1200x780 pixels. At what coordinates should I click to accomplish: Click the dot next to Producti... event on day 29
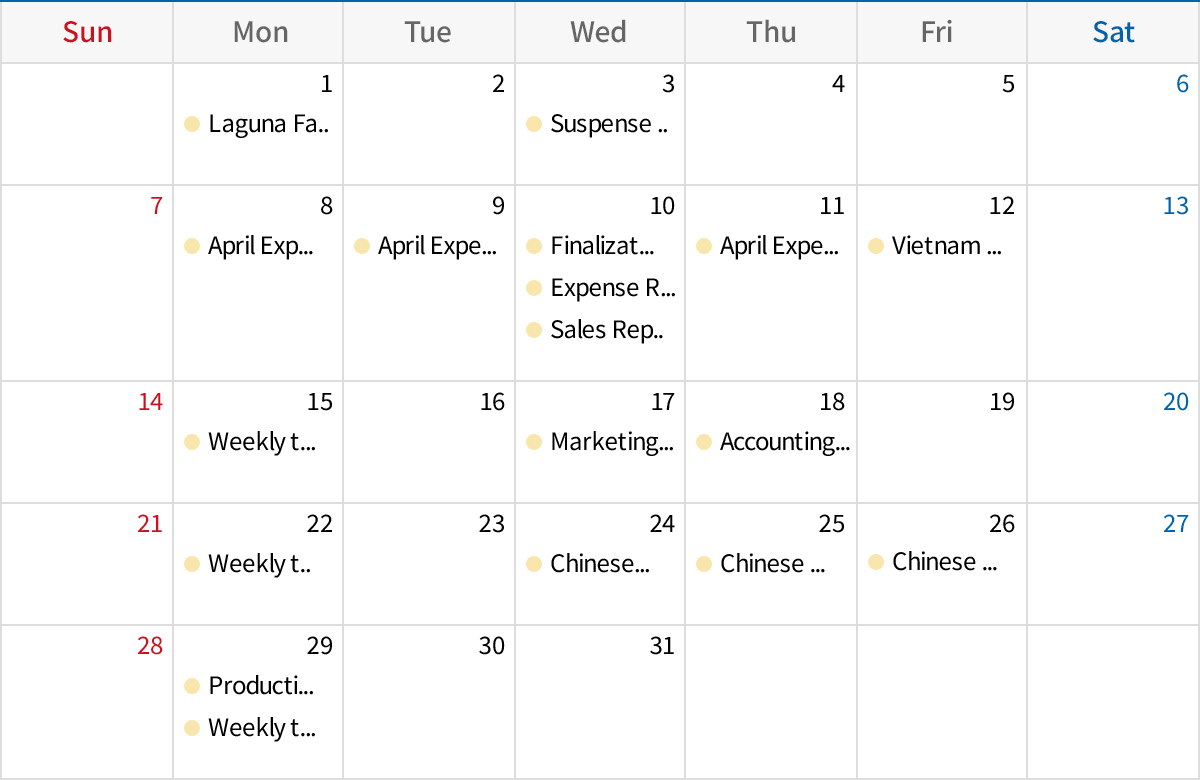192,686
